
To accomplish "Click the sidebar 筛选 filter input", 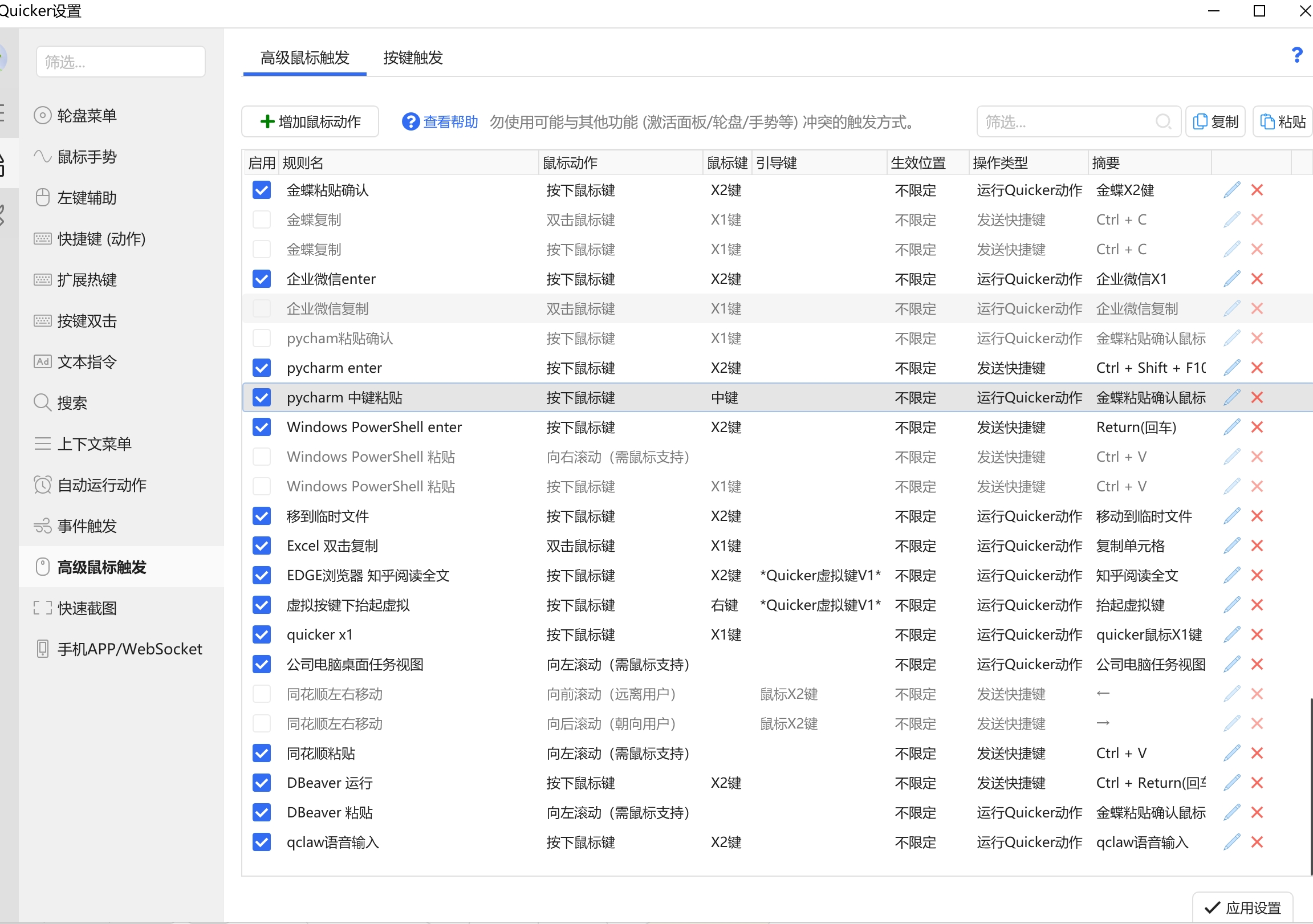I will [x=121, y=62].
